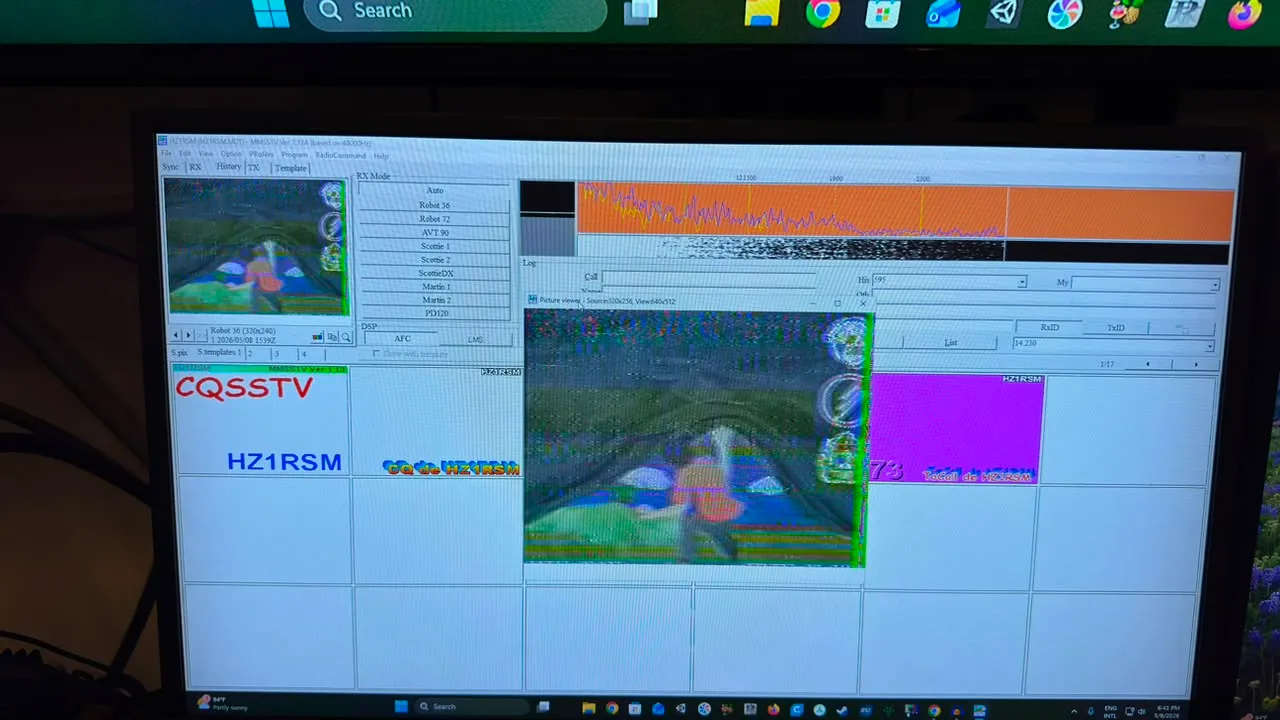Launch Microsoft Store from the top taskbar
This screenshot has height=720, width=1280.
click(x=882, y=12)
